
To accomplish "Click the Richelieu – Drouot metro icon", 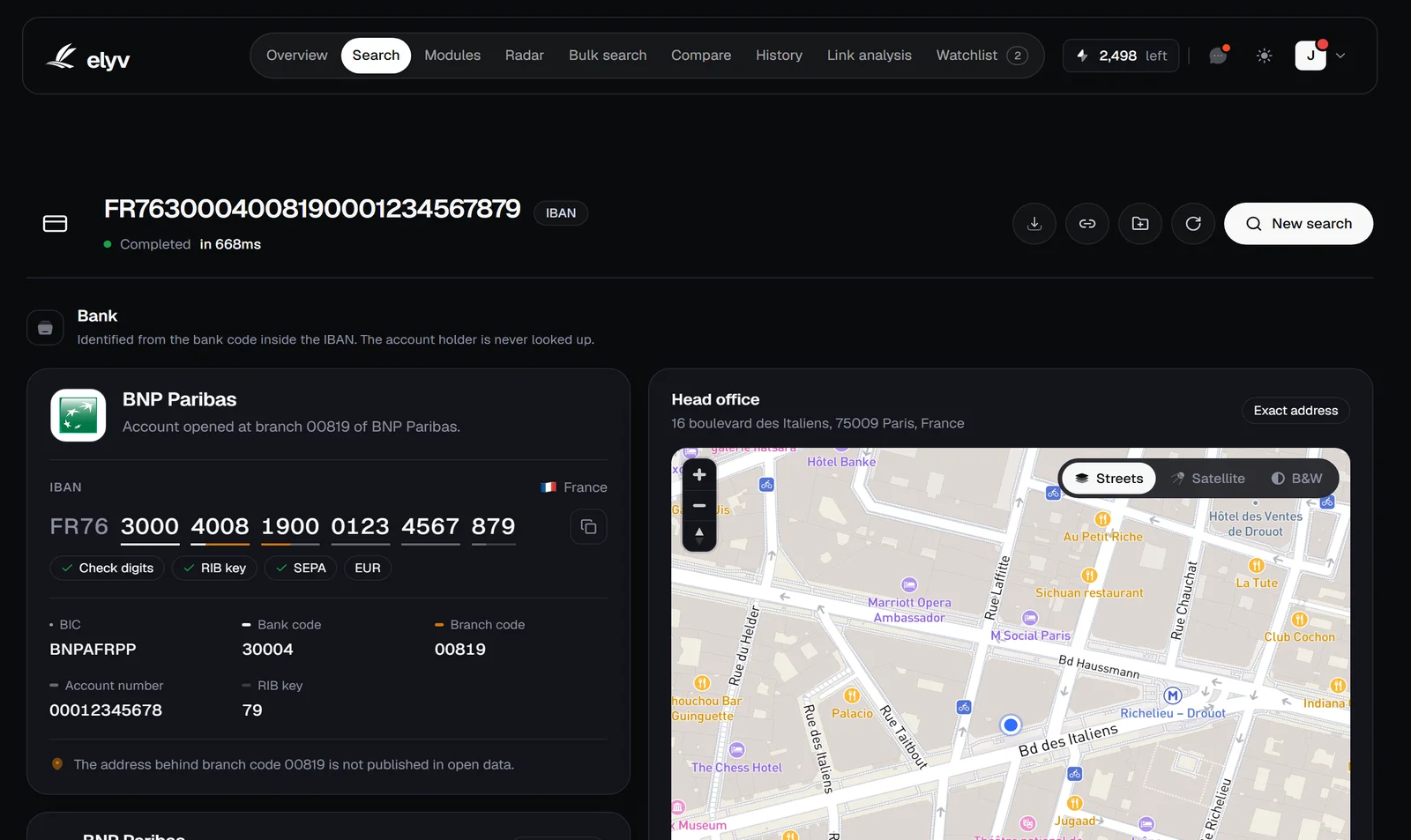I will click(x=1172, y=695).
